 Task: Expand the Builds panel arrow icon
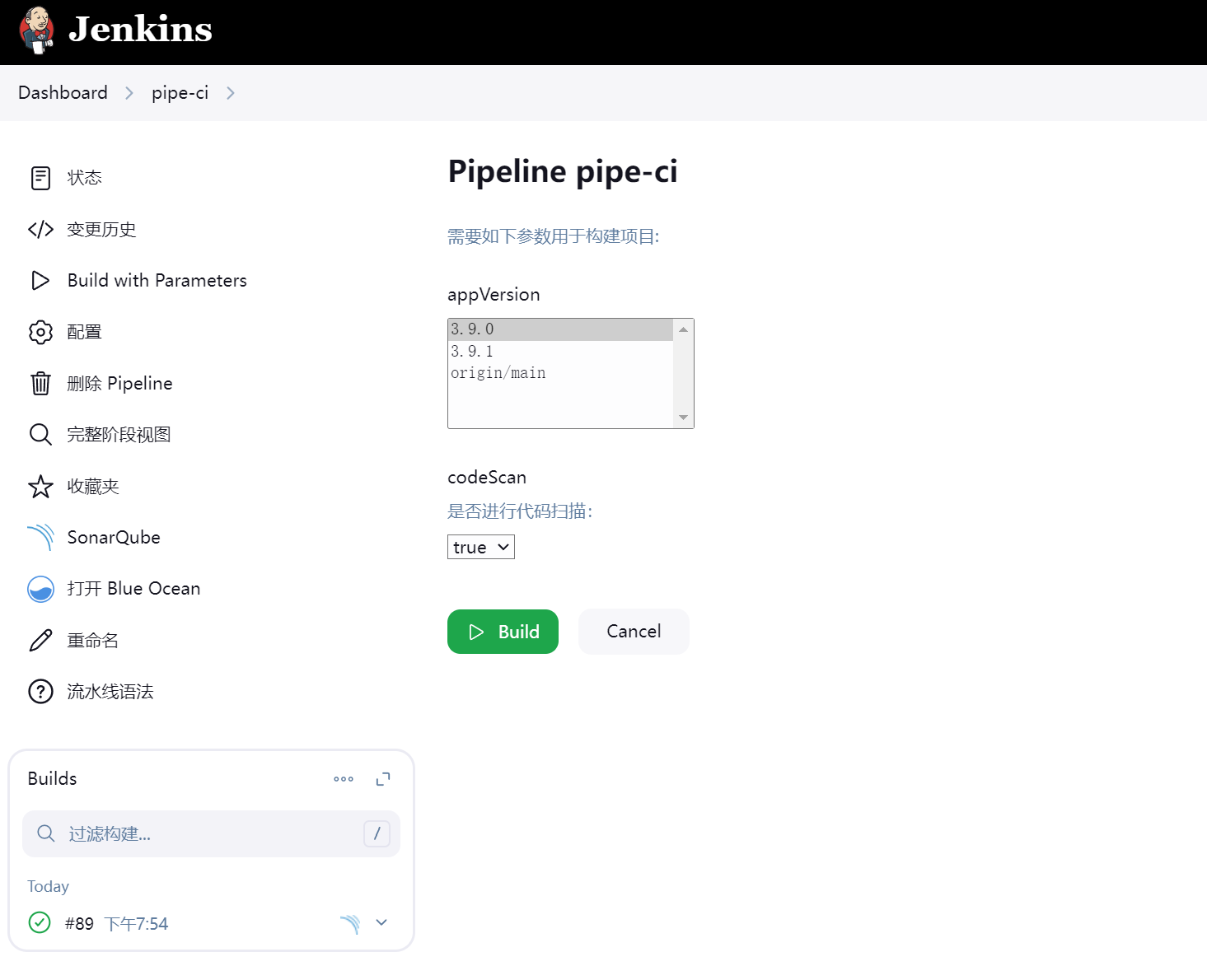point(383,779)
